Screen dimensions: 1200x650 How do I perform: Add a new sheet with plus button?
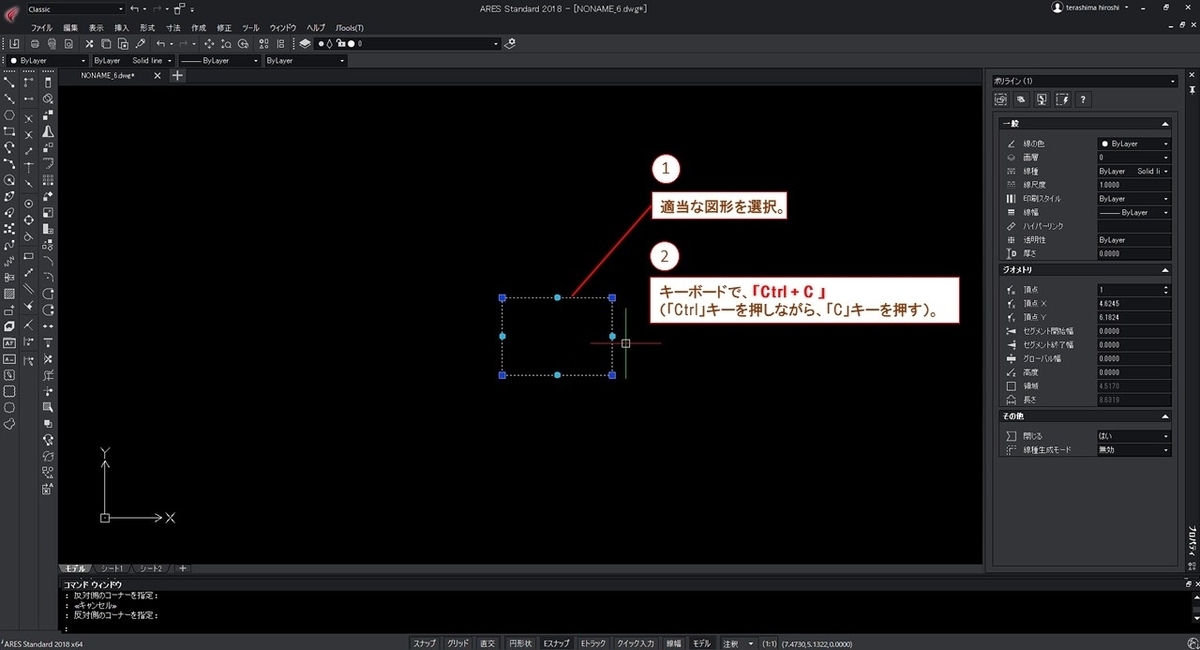182,568
